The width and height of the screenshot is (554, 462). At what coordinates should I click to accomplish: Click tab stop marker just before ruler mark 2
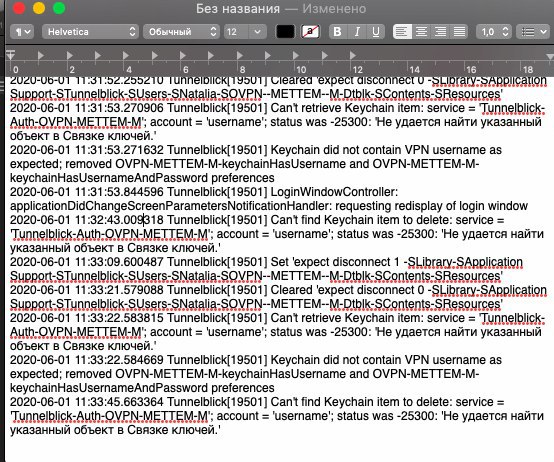coord(70,55)
